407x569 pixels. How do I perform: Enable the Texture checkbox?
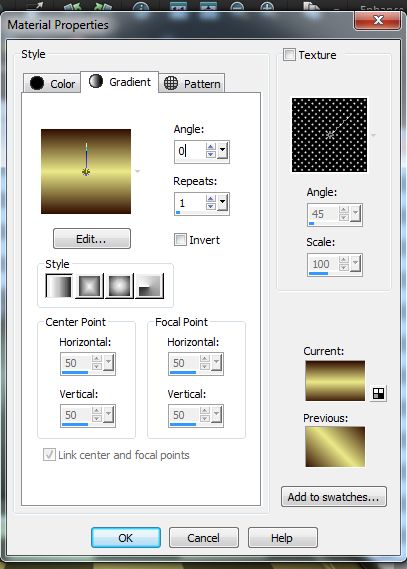pyautogui.click(x=289, y=55)
